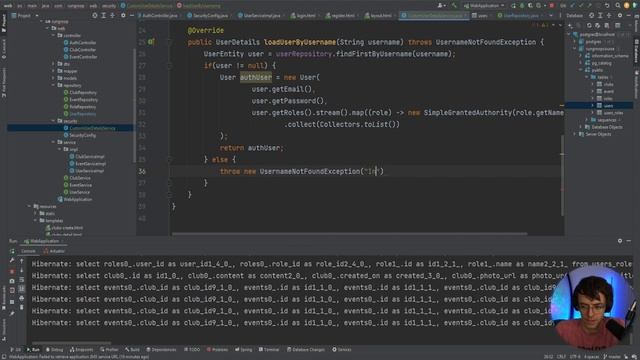This screenshot has height=360, width=640.
Task: Switch to register.html tab
Action: tap(342, 16)
